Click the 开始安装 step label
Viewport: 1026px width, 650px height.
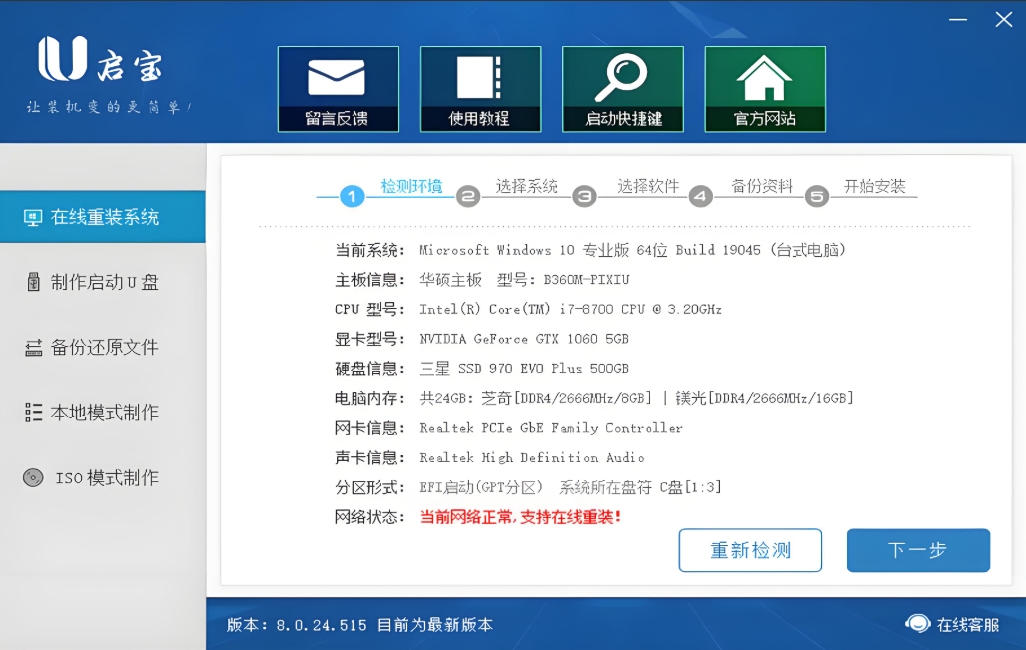[x=874, y=187]
